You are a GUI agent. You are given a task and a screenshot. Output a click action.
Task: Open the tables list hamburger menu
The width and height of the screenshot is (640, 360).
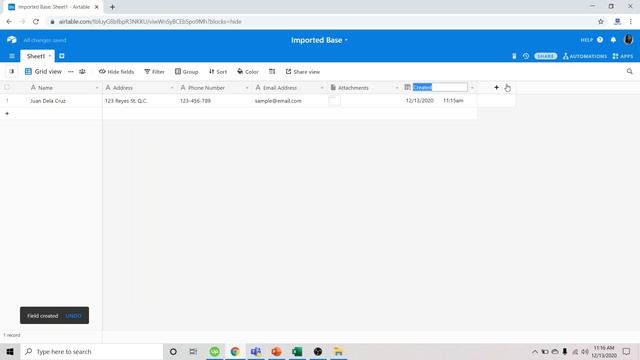pos(12,56)
